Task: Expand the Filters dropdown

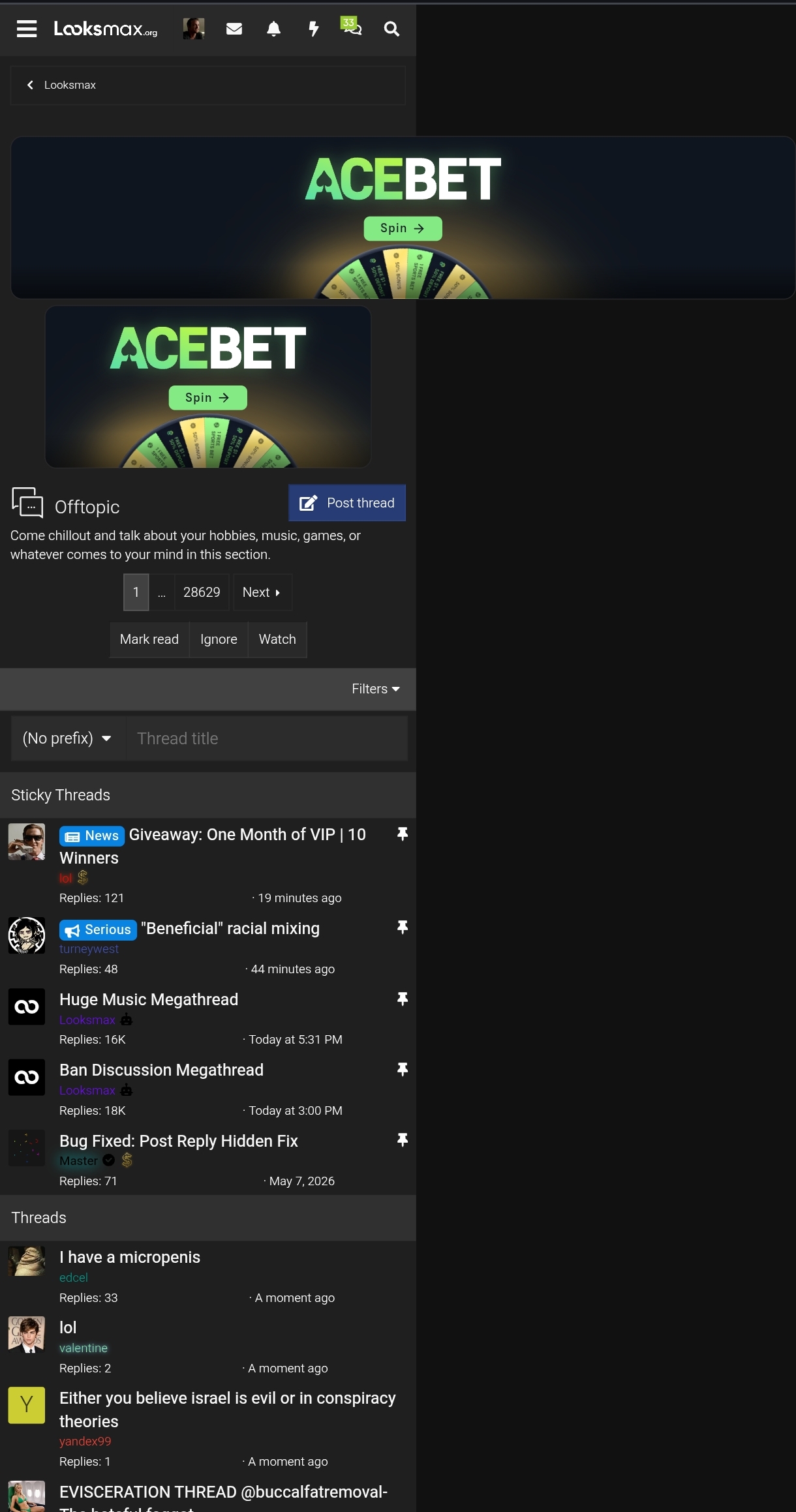Action: click(376, 689)
